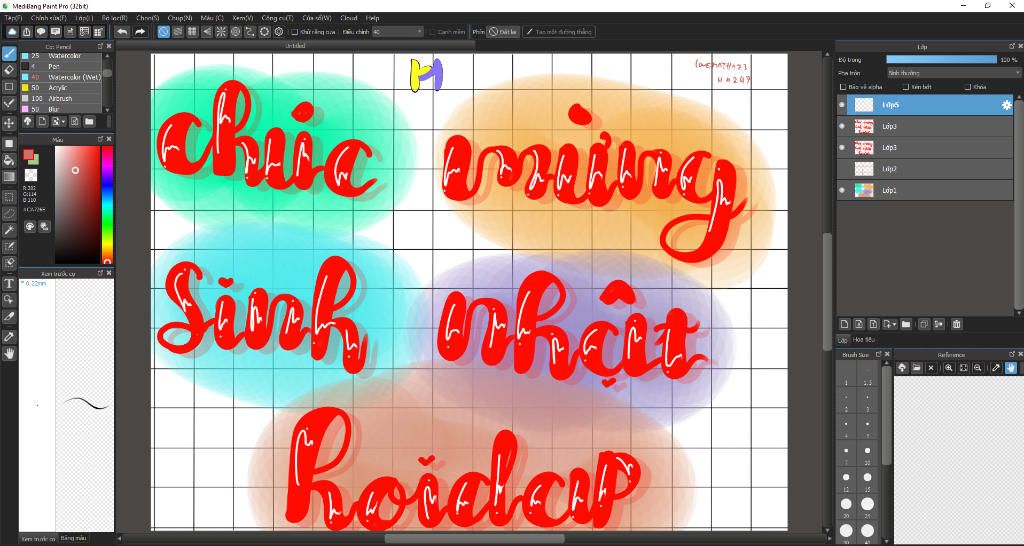Select the Lasso selection tool
Screen dimensions: 1024x546
[x=9, y=213]
